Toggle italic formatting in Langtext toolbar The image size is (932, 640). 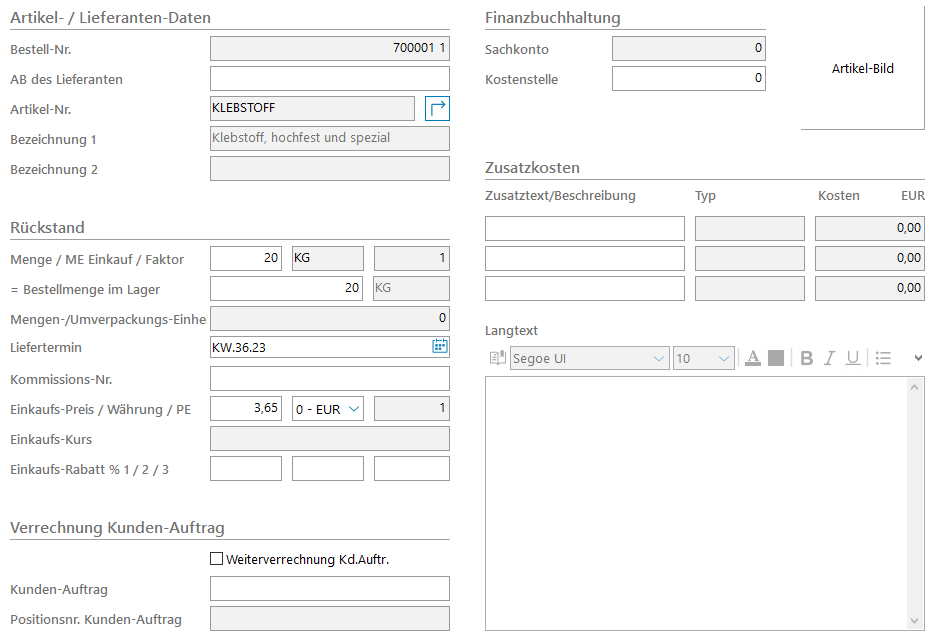[x=829, y=358]
